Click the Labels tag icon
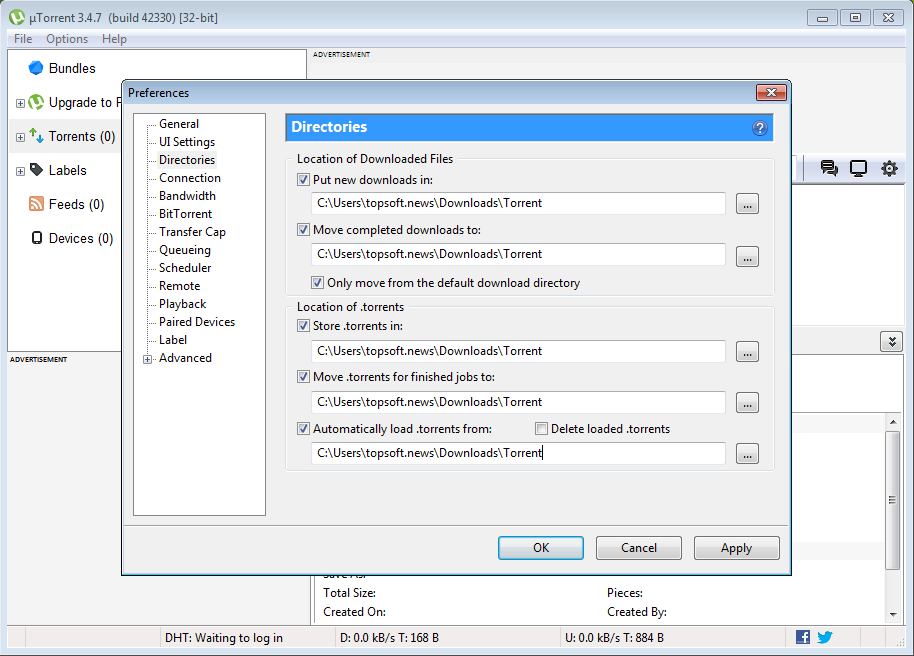The width and height of the screenshot is (914, 656). pyautogui.click(x=36, y=170)
